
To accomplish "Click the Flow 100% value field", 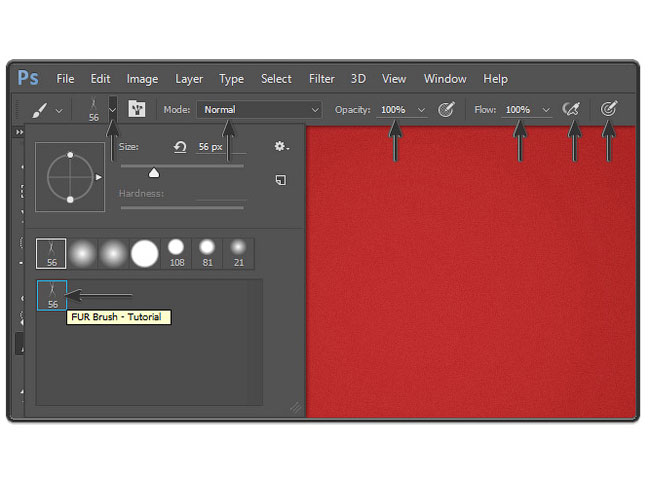I will 518,110.
